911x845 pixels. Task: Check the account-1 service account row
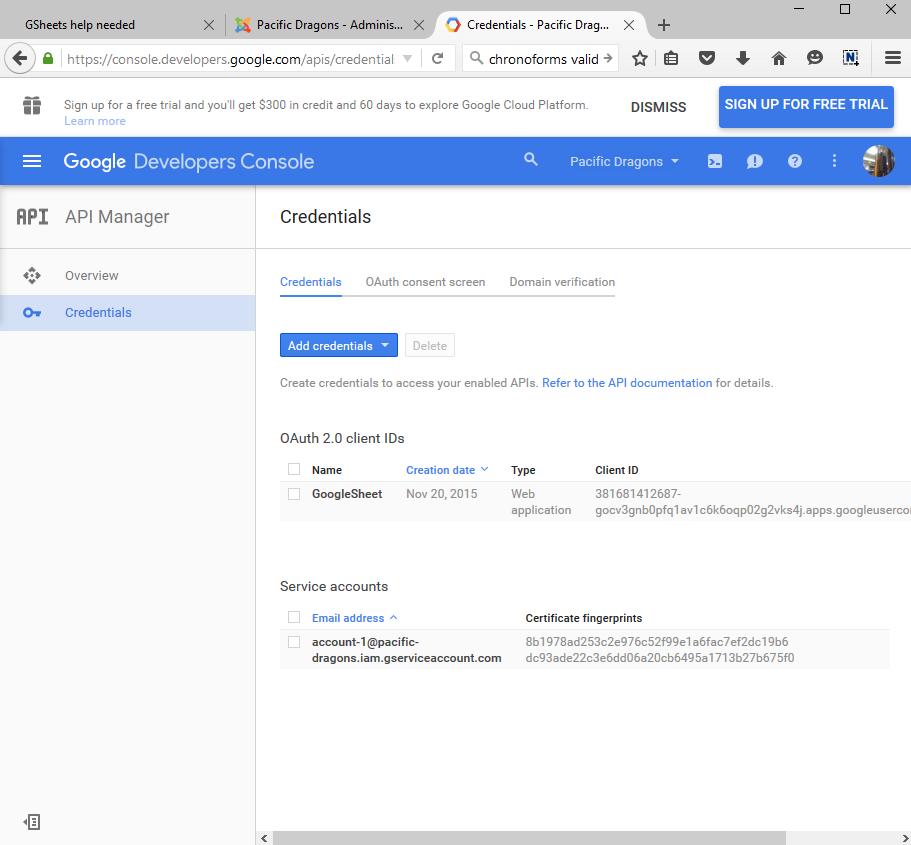click(x=294, y=642)
